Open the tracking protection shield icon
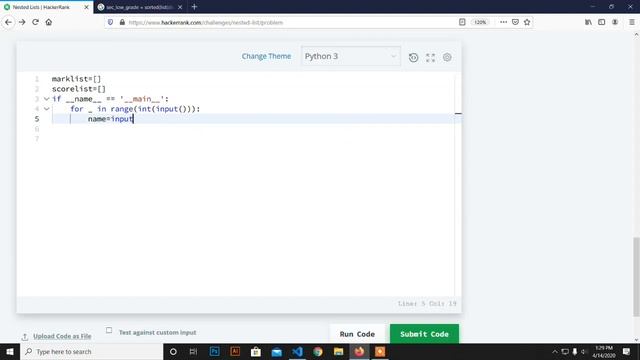 110,22
